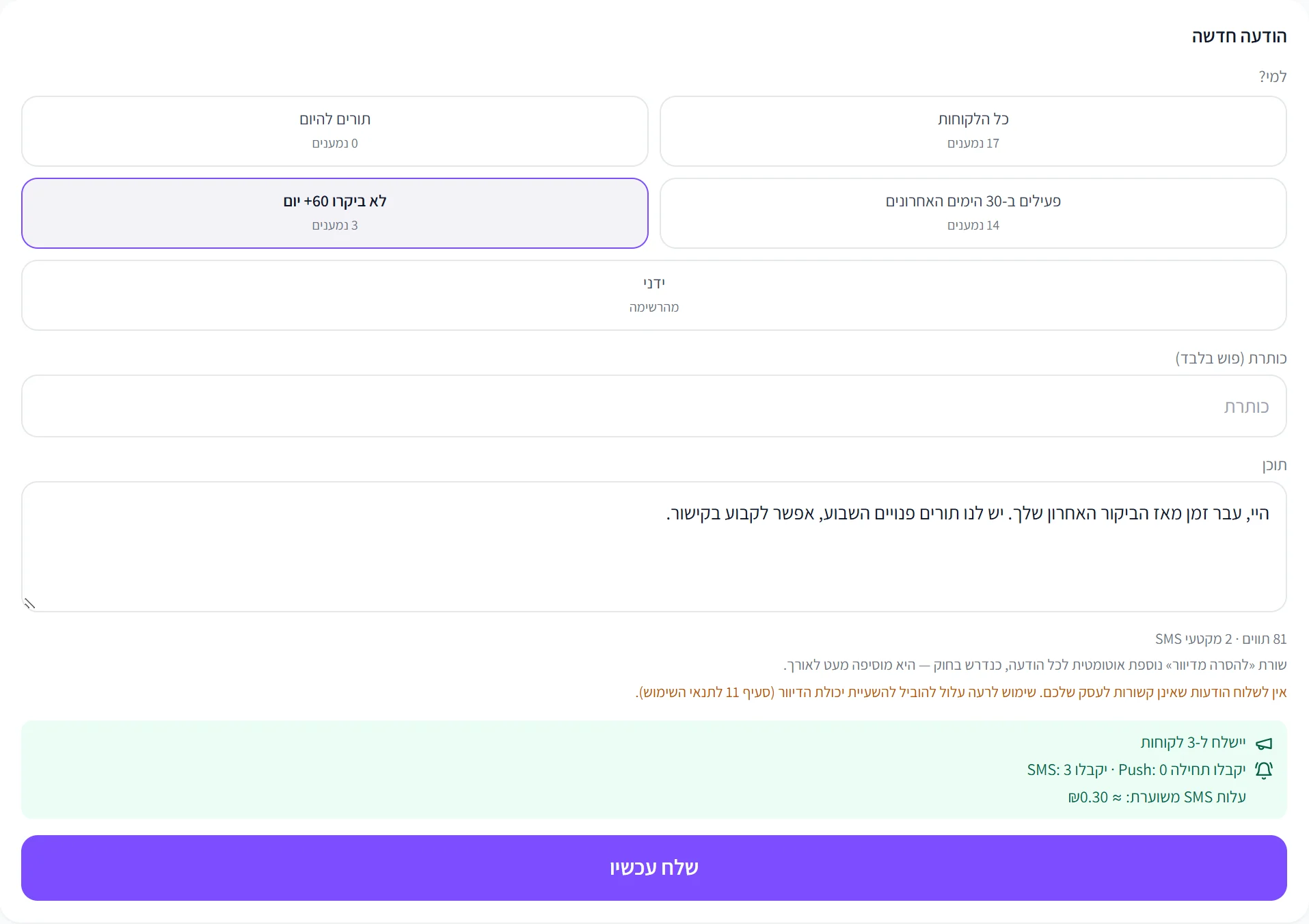Click the bell icon beside Push/SMS counts

pos(1264,770)
